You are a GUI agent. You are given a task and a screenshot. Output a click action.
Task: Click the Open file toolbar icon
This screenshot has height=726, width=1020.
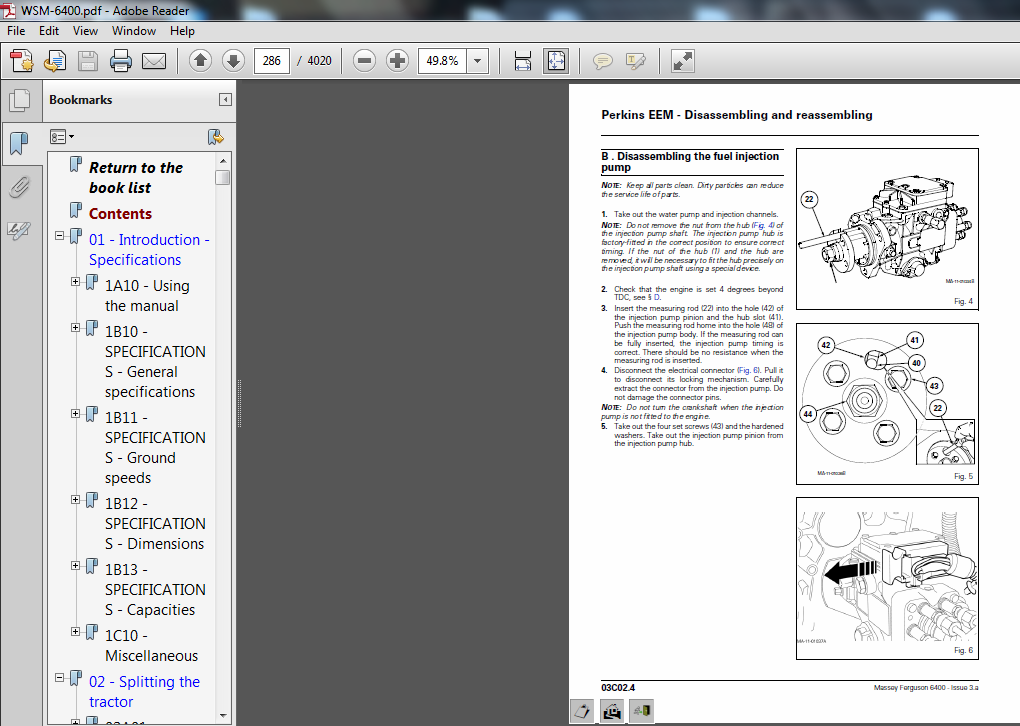(55, 61)
